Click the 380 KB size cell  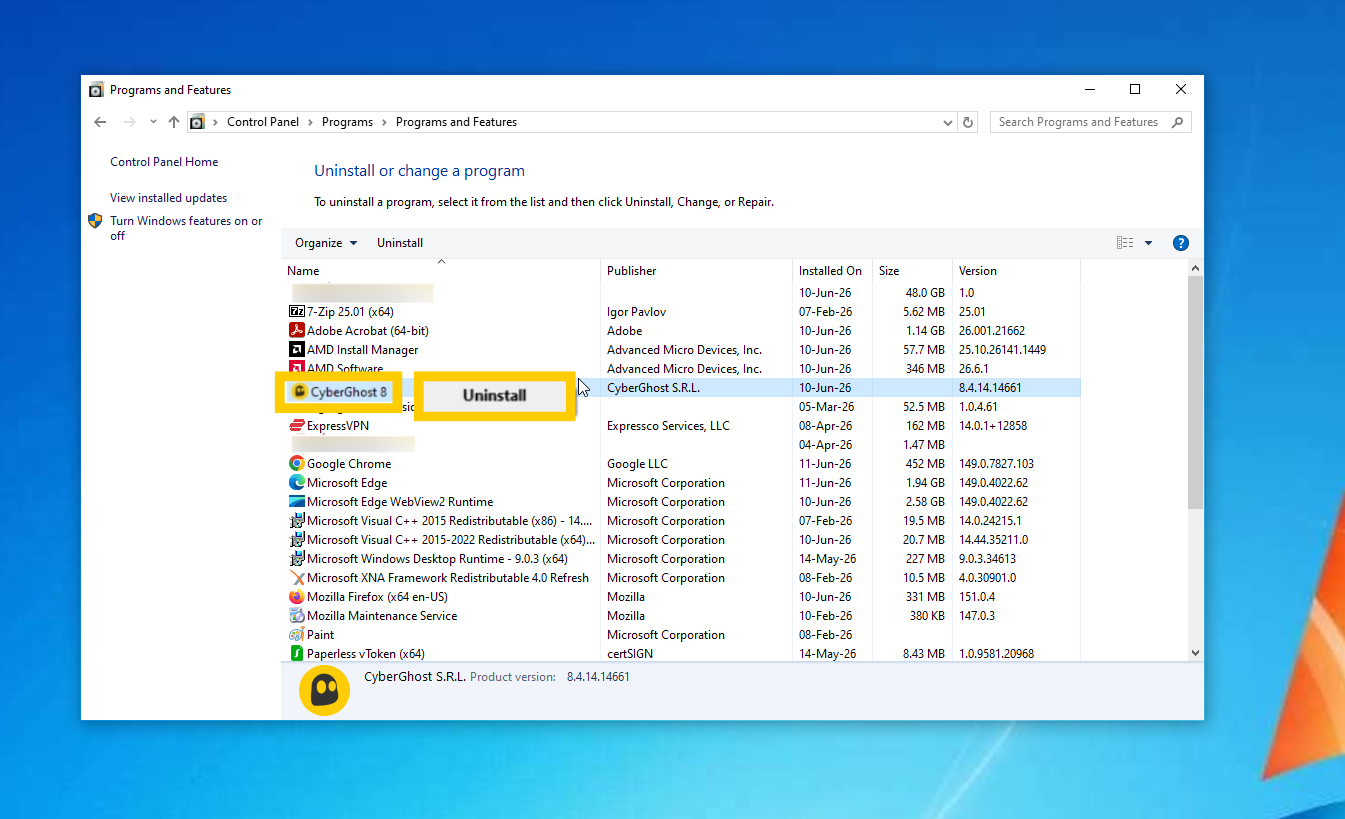pos(927,616)
